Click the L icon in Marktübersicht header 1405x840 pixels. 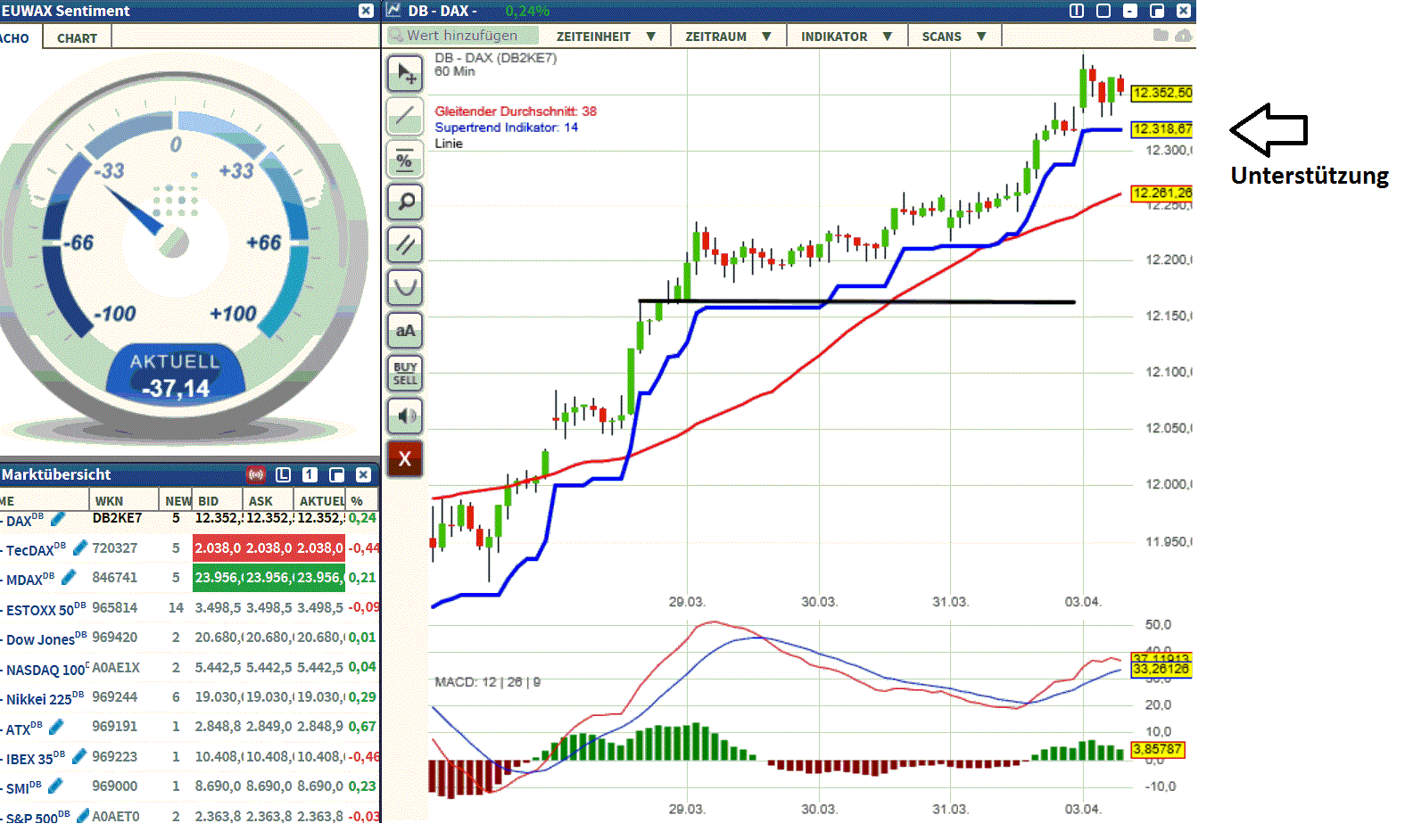(284, 474)
